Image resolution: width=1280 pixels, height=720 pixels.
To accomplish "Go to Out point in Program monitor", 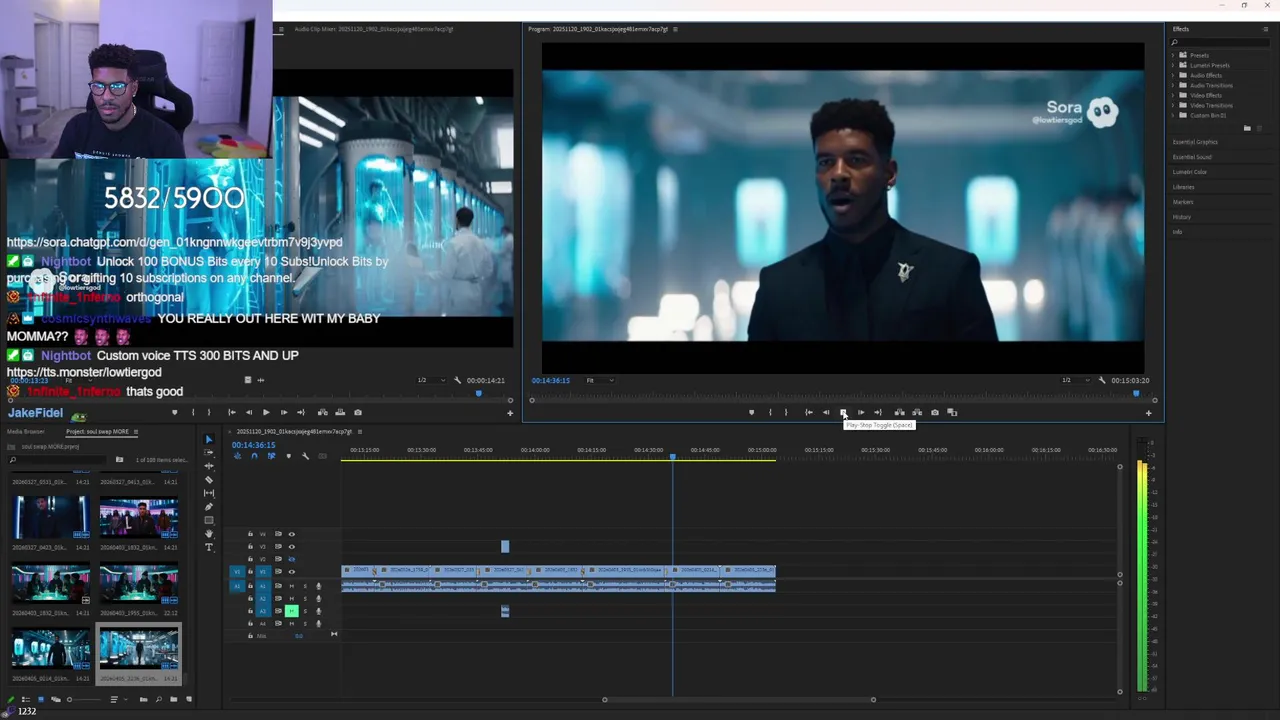I will [878, 412].
